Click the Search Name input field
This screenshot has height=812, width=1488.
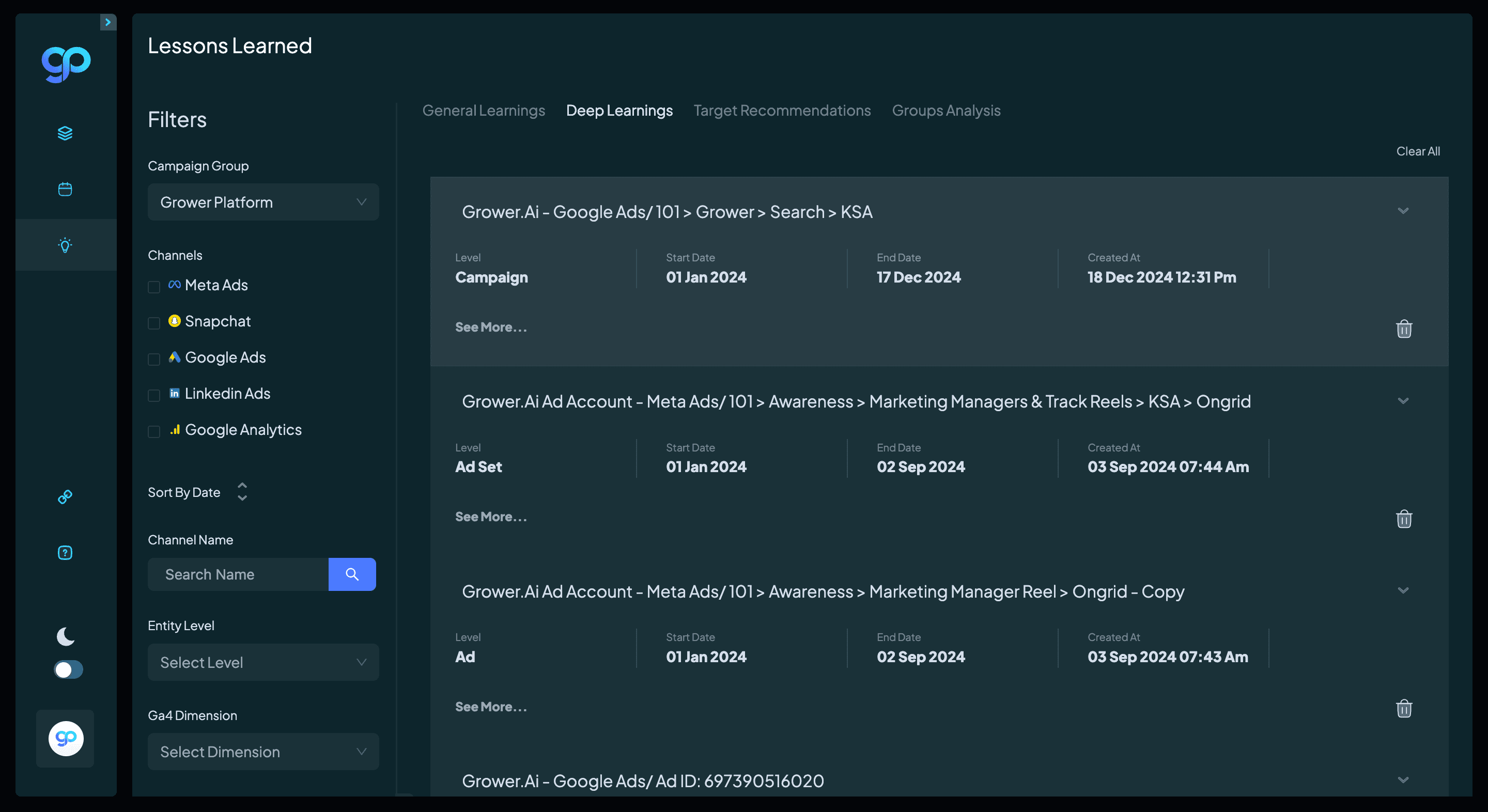pos(238,574)
